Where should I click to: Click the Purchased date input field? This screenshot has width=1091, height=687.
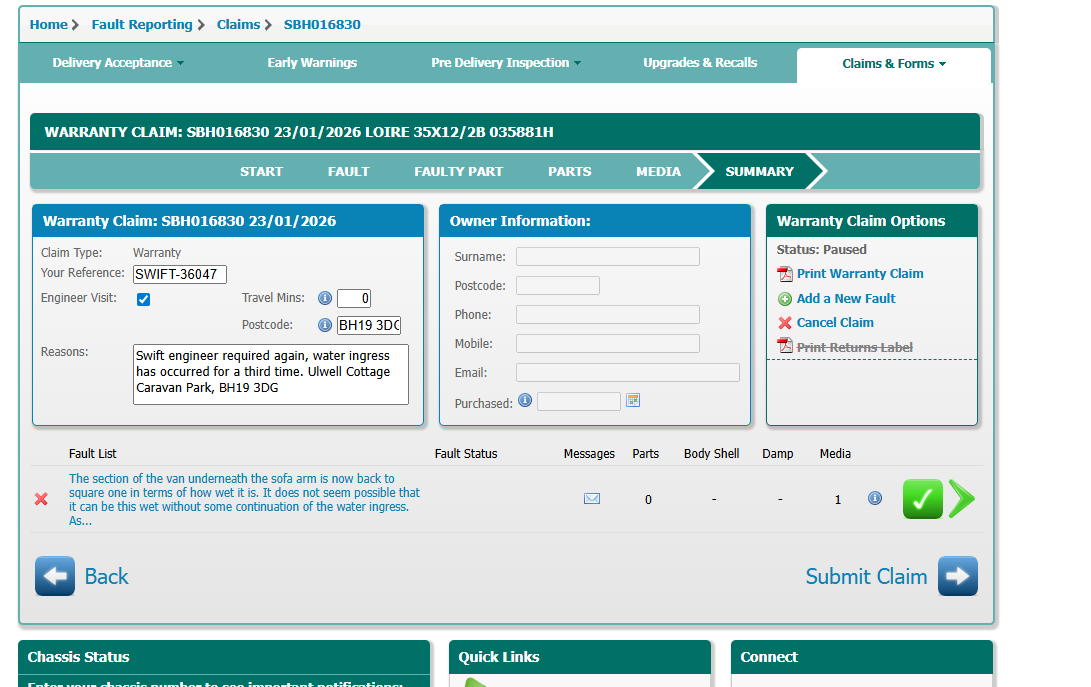[579, 402]
